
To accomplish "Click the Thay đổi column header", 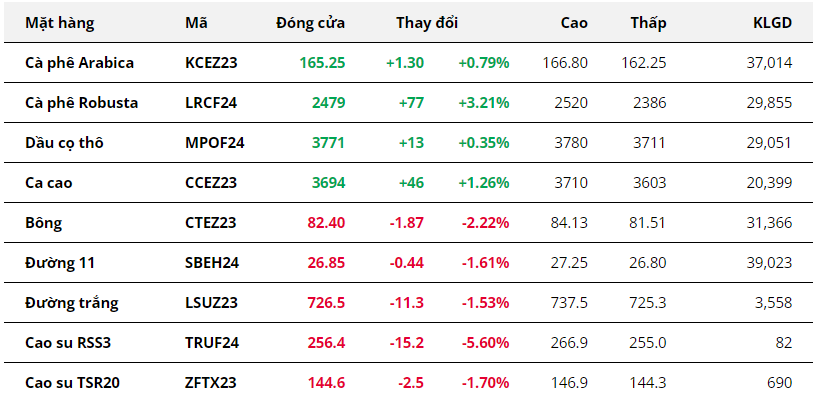I will click(427, 23).
